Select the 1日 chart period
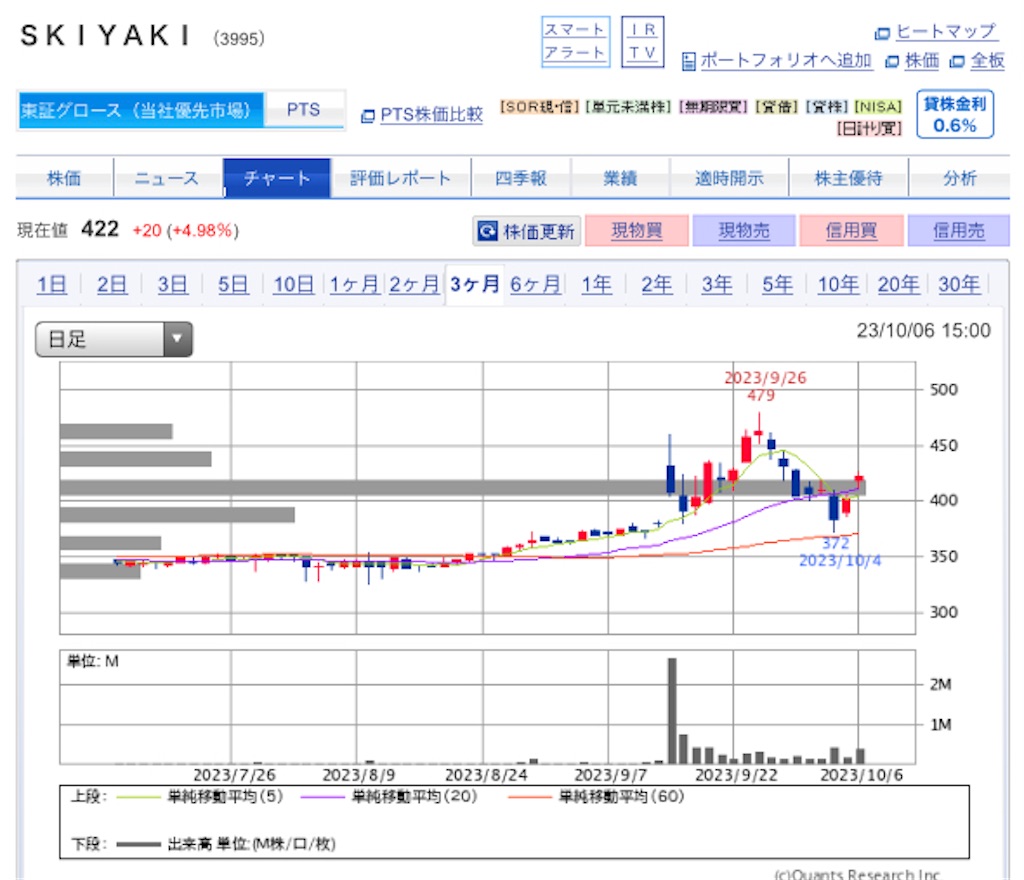 52,285
